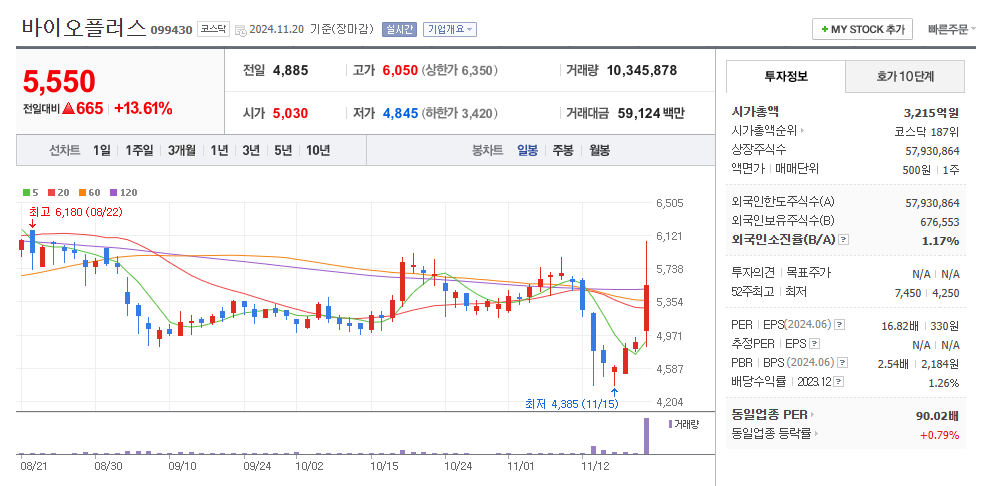Click the 거래대금 value 59,124 백만

point(650,113)
